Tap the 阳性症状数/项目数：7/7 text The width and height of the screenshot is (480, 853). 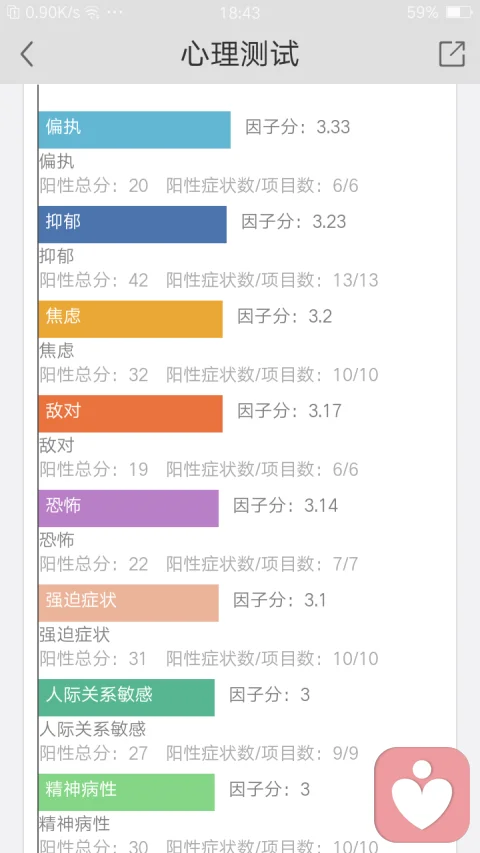click(262, 564)
